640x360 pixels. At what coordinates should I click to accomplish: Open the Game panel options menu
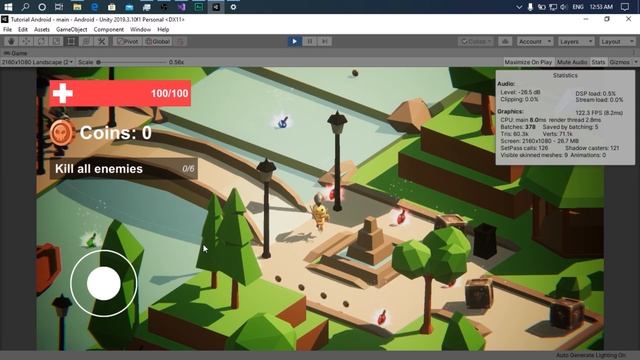[634, 53]
